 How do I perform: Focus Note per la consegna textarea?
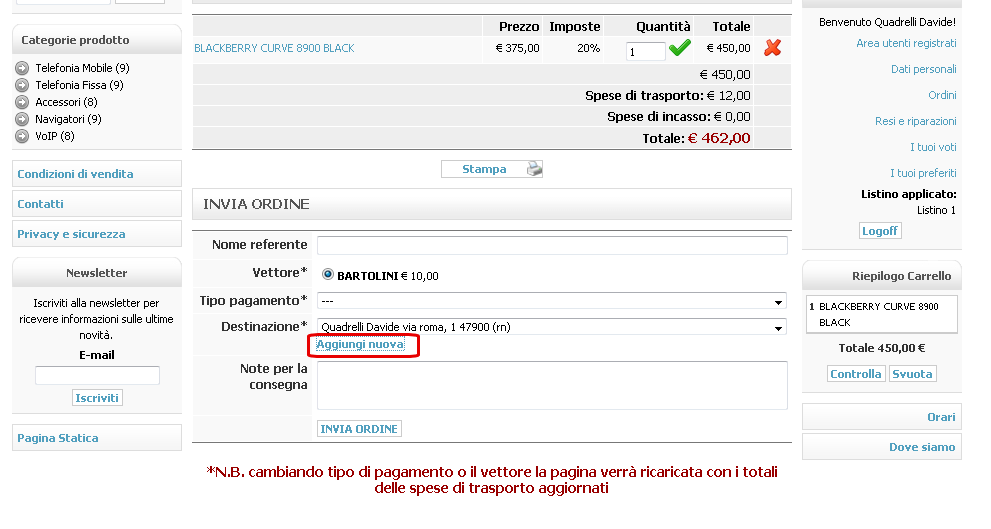click(x=552, y=386)
